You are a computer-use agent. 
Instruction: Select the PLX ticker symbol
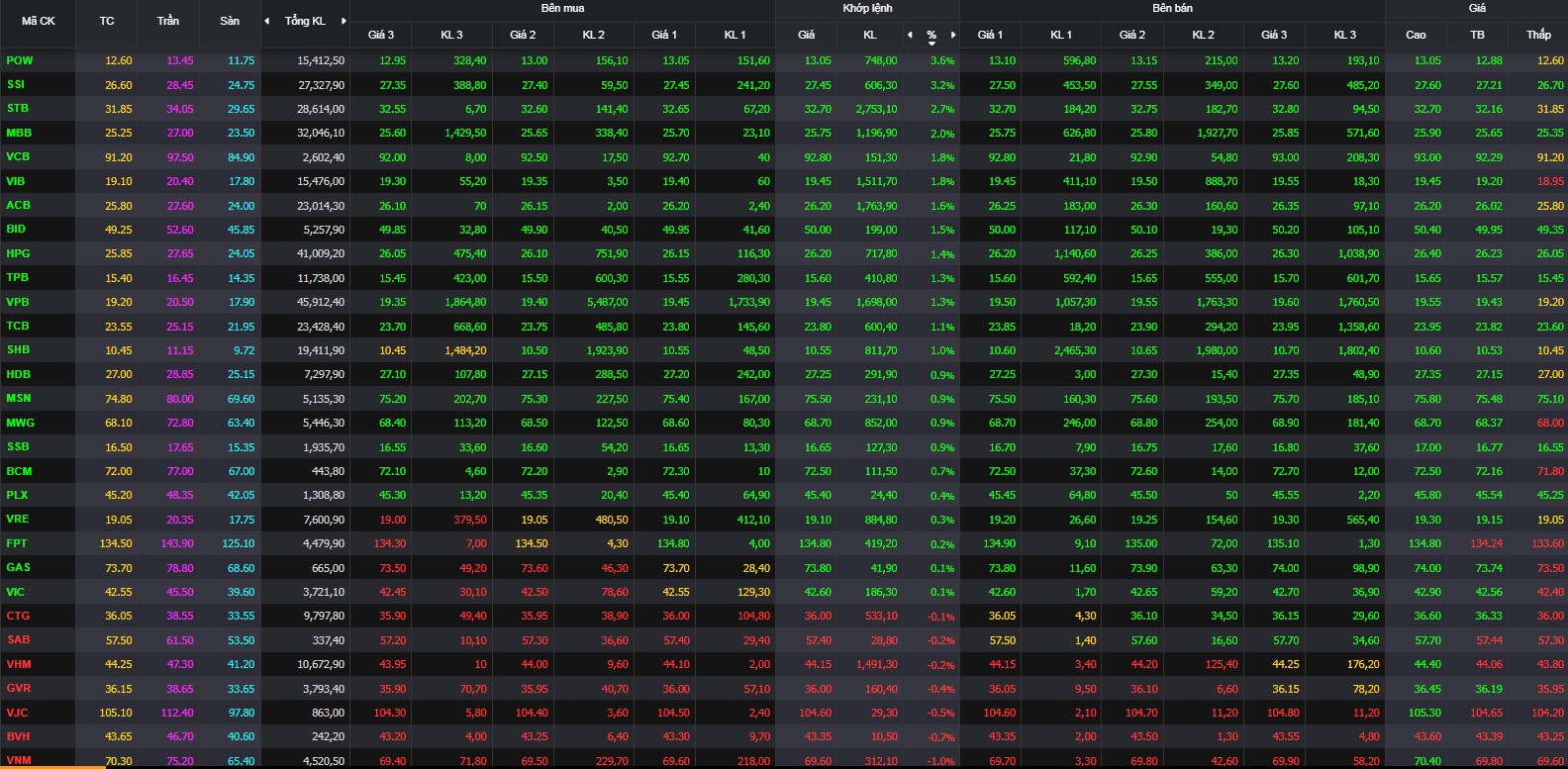17,495
